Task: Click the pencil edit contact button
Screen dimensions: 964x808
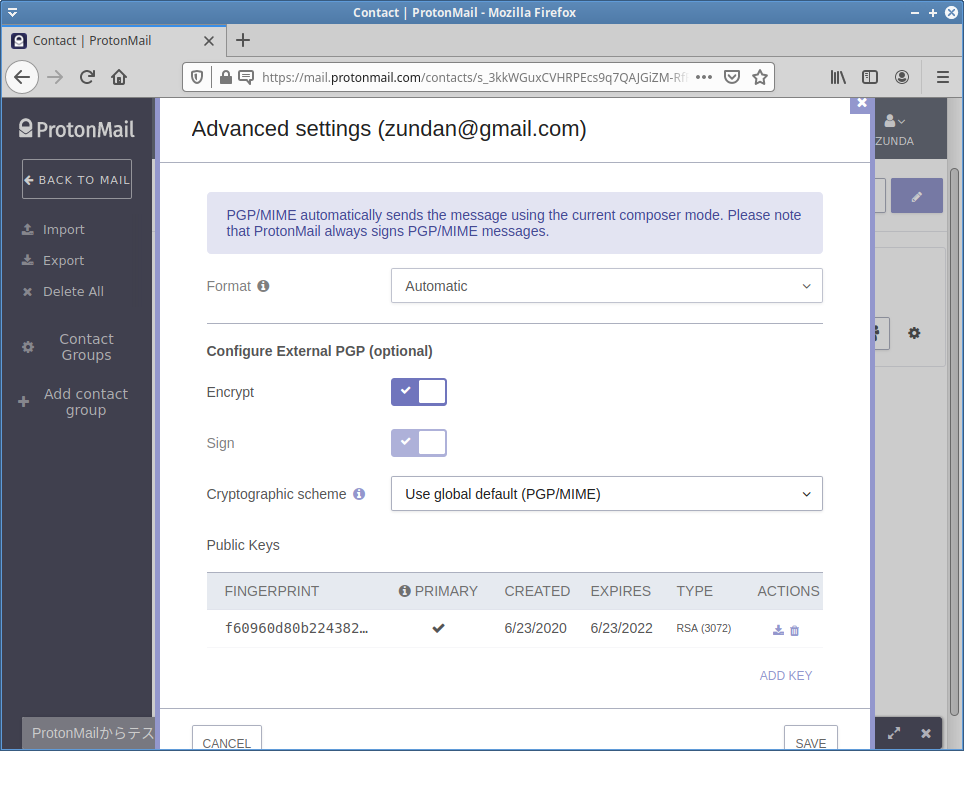Action: point(917,196)
